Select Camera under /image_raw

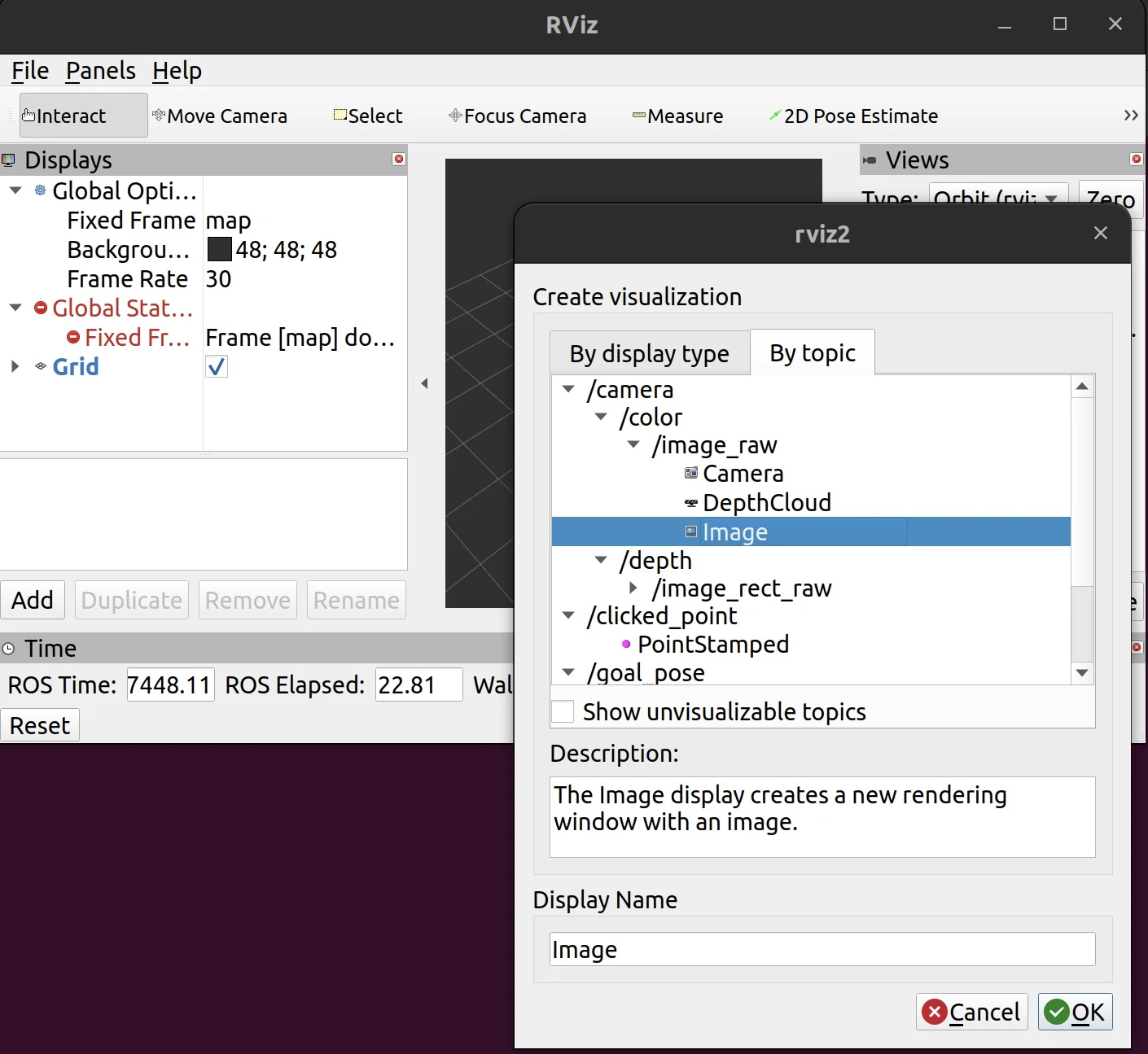click(x=743, y=473)
